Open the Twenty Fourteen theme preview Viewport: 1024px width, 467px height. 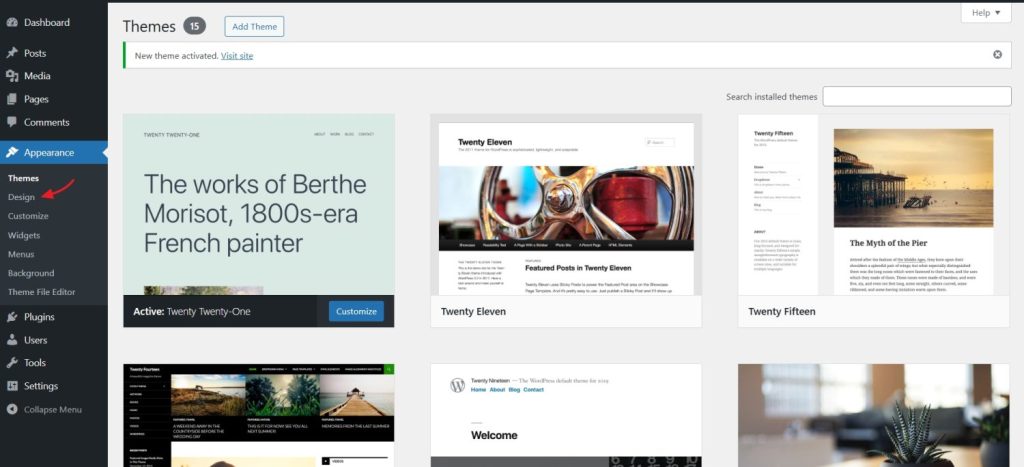point(259,415)
